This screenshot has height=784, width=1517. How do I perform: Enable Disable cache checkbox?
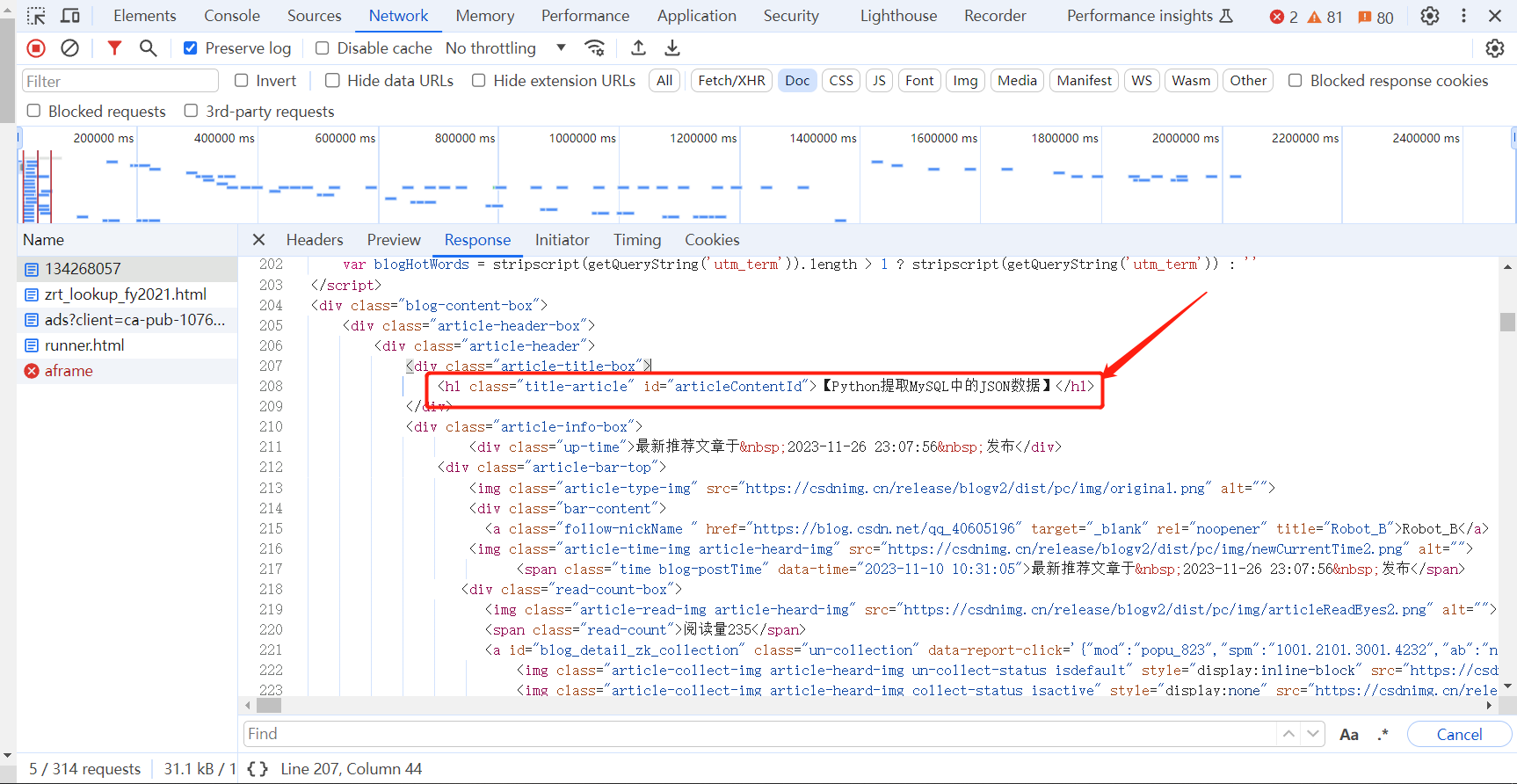(x=323, y=48)
